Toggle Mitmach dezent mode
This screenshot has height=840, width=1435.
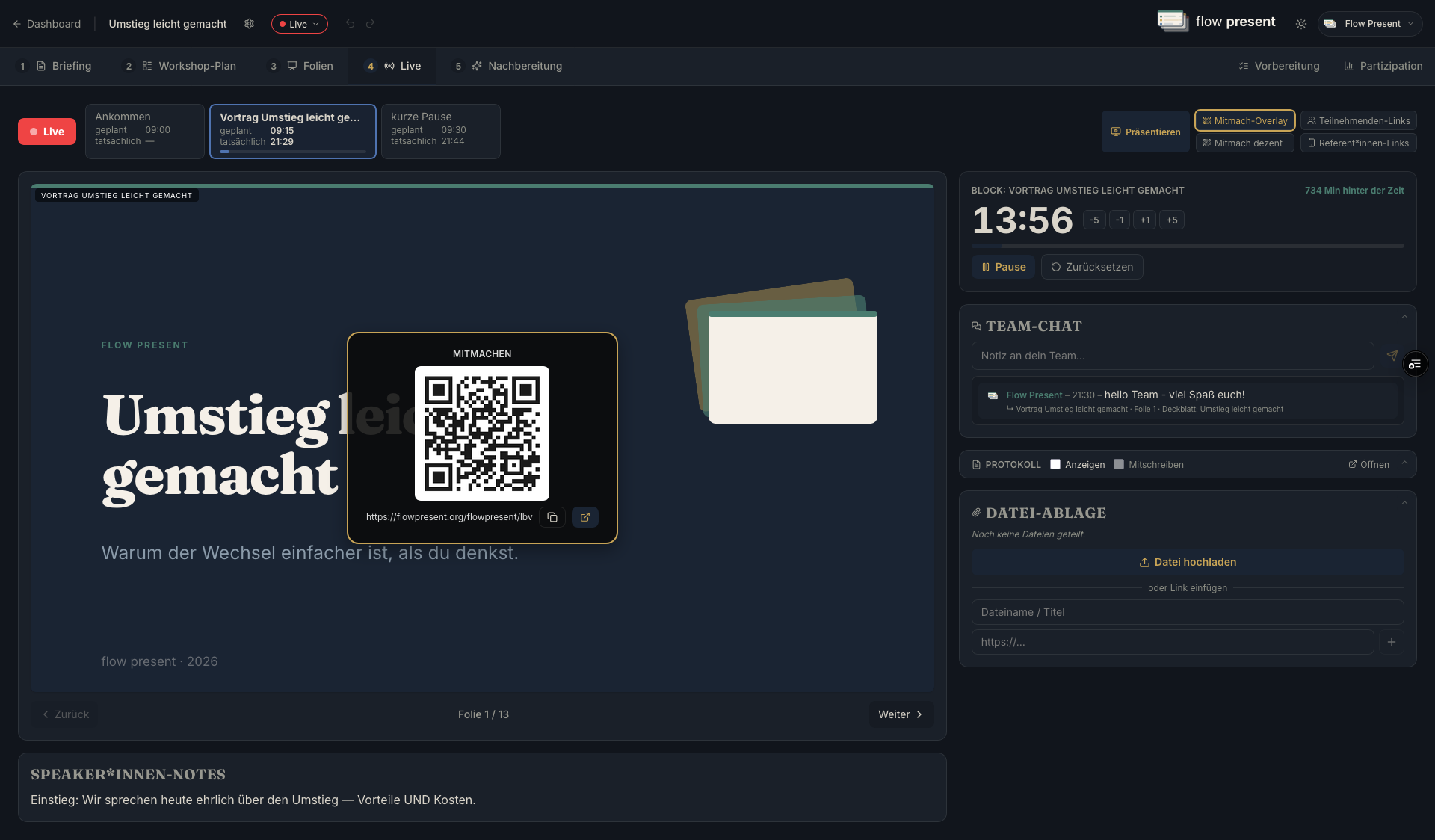[x=1245, y=143]
